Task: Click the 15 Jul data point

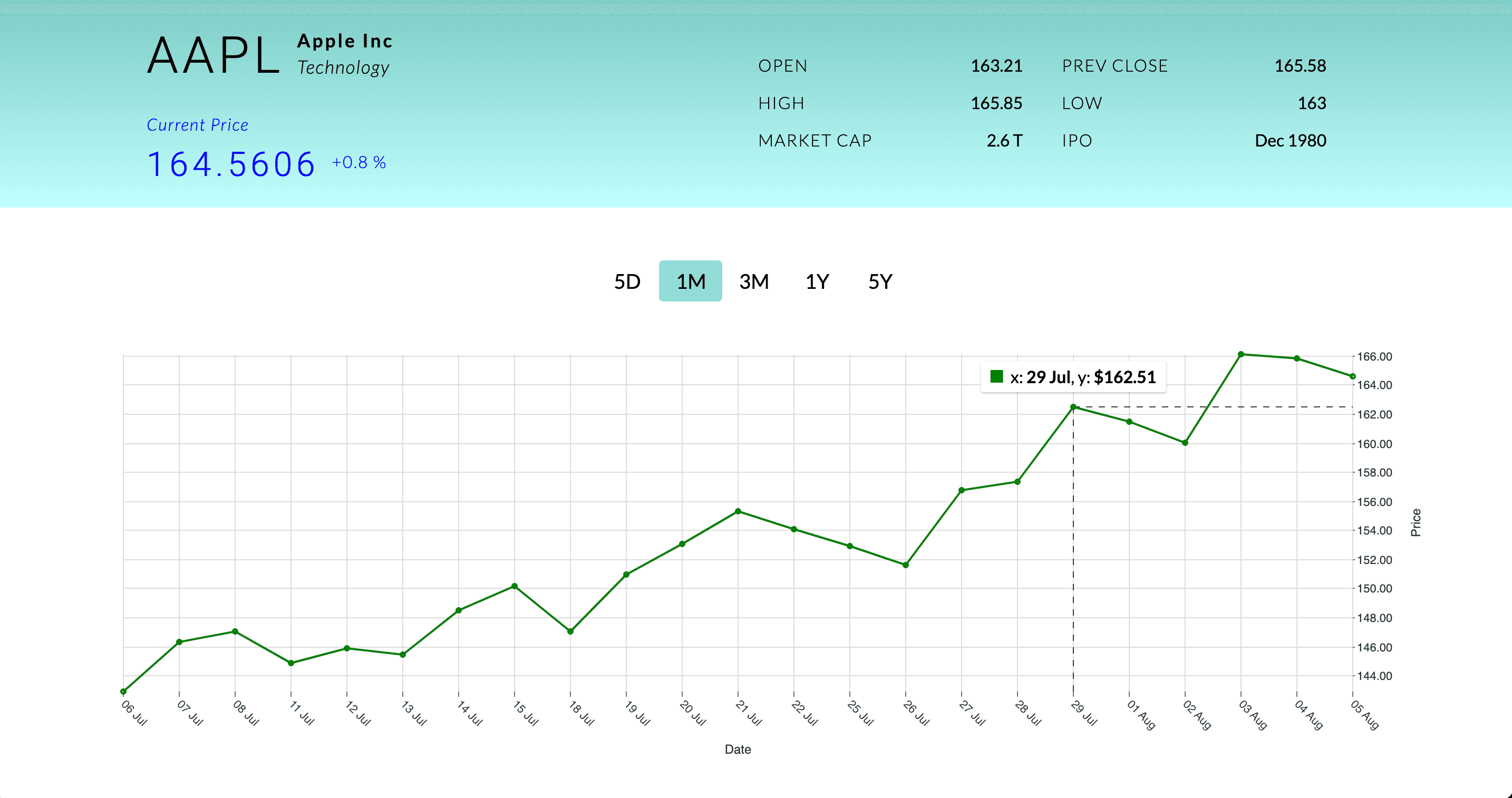Action: tap(514, 586)
